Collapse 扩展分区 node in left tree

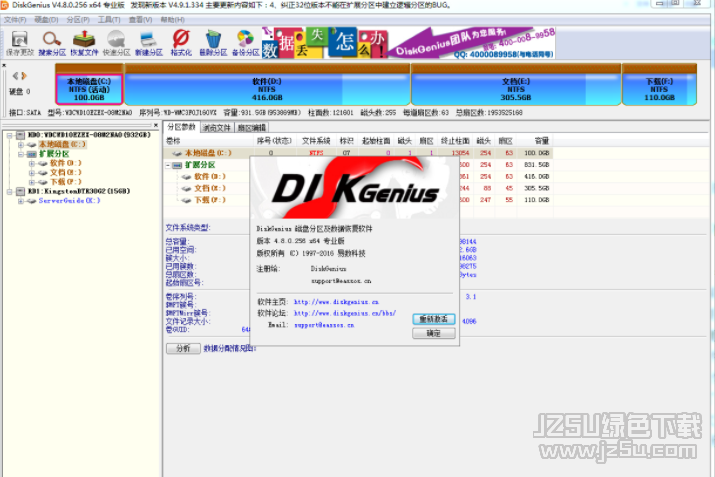pos(21,154)
